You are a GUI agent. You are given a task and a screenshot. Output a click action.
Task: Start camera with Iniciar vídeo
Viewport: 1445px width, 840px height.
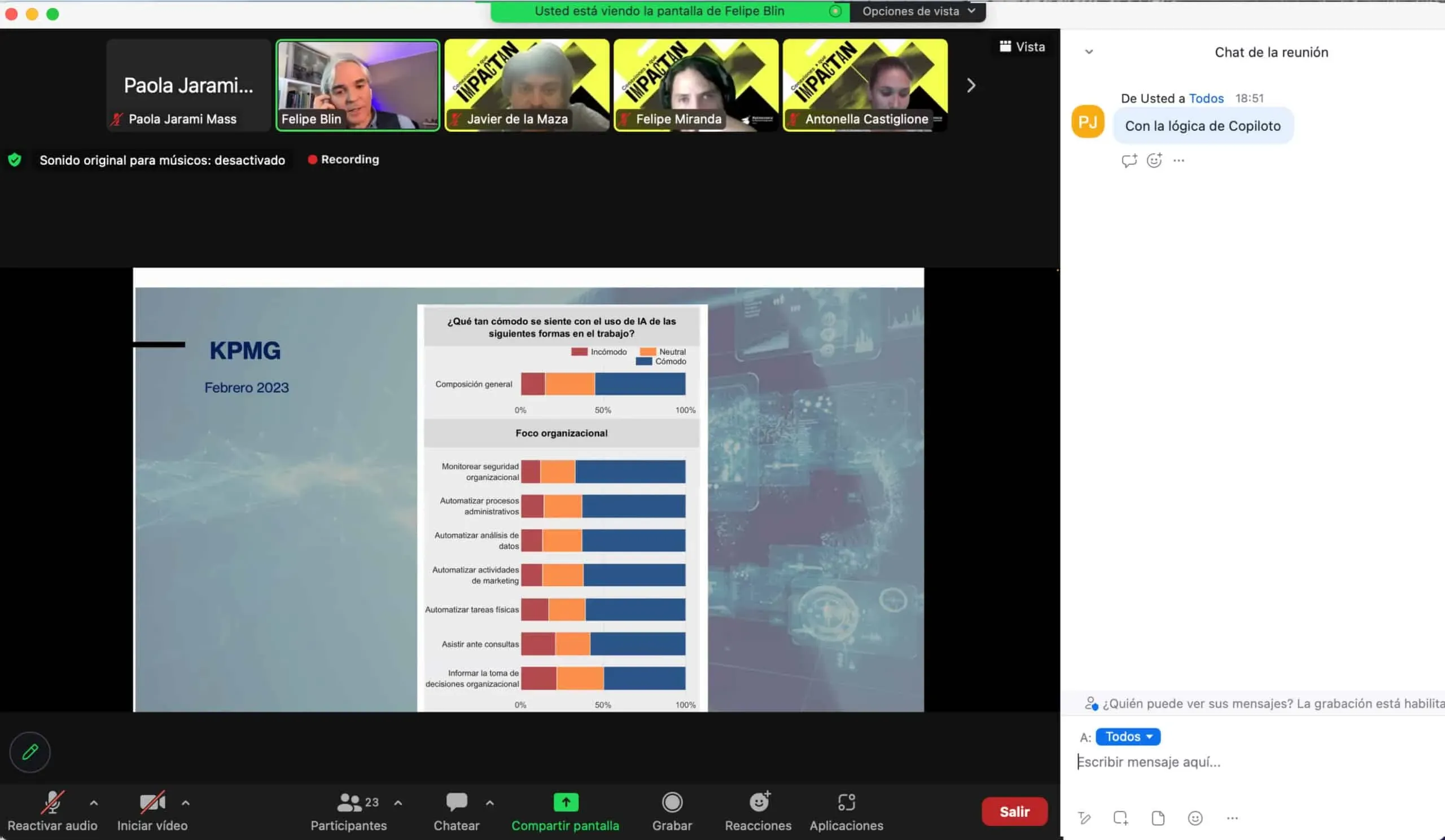[152, 811]
